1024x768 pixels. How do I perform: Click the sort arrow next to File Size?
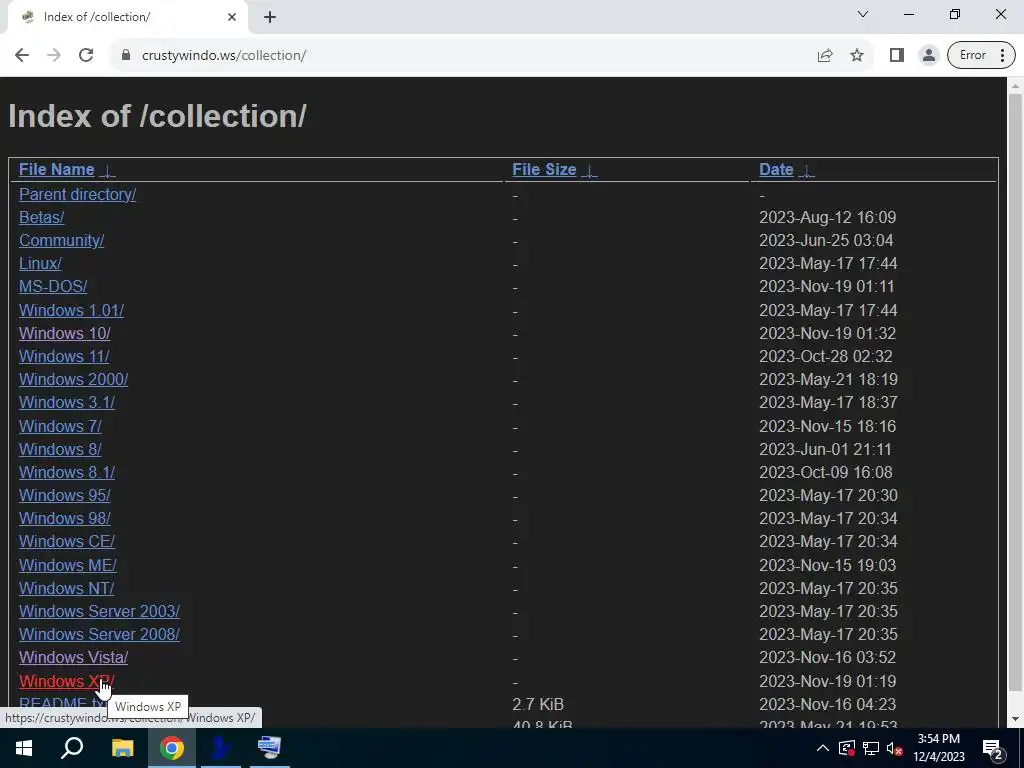tap(589, 171)
